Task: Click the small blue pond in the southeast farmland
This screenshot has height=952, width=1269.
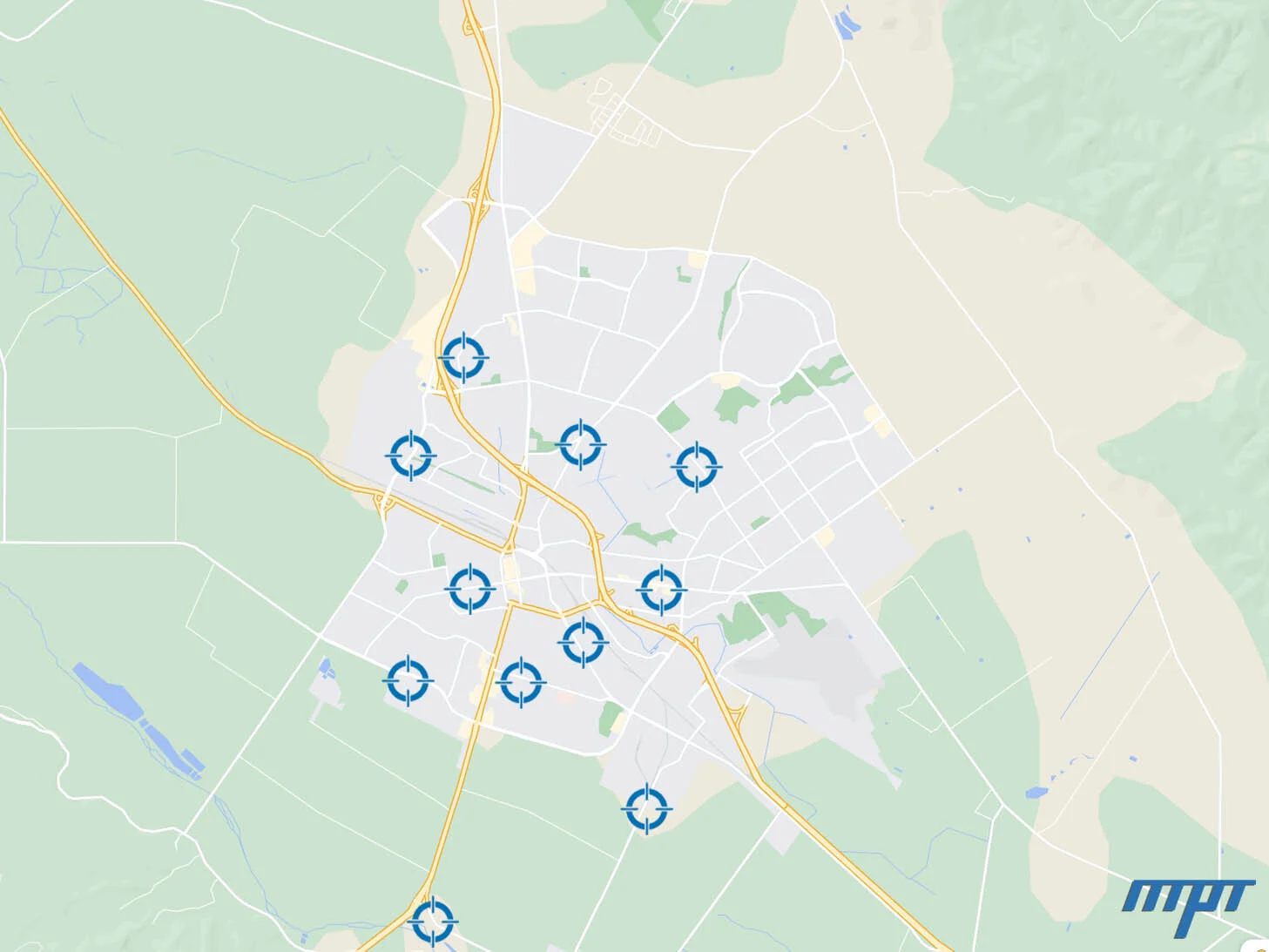Action: point(1036,793)
